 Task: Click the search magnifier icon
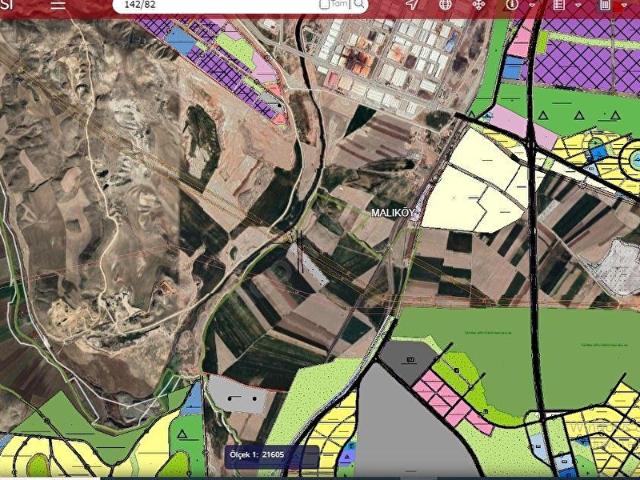point(359,5)
